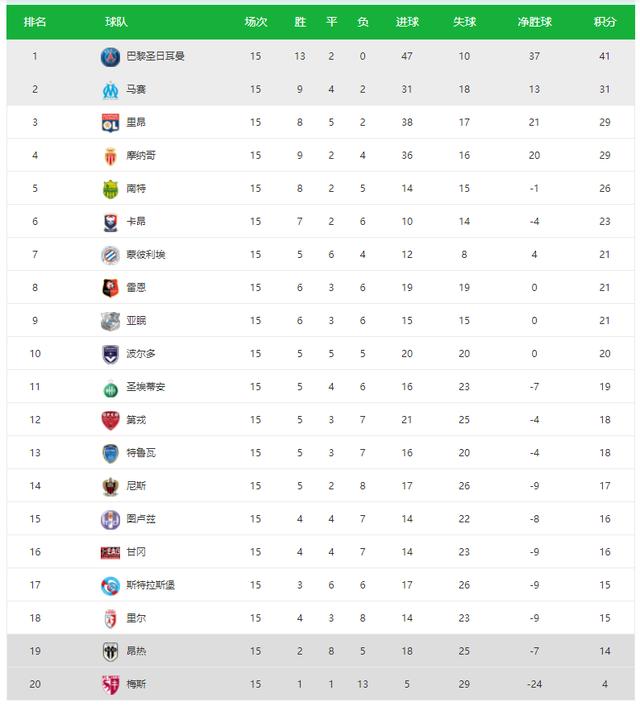Click the Rennes red-black logo

[x=111, y=288]
